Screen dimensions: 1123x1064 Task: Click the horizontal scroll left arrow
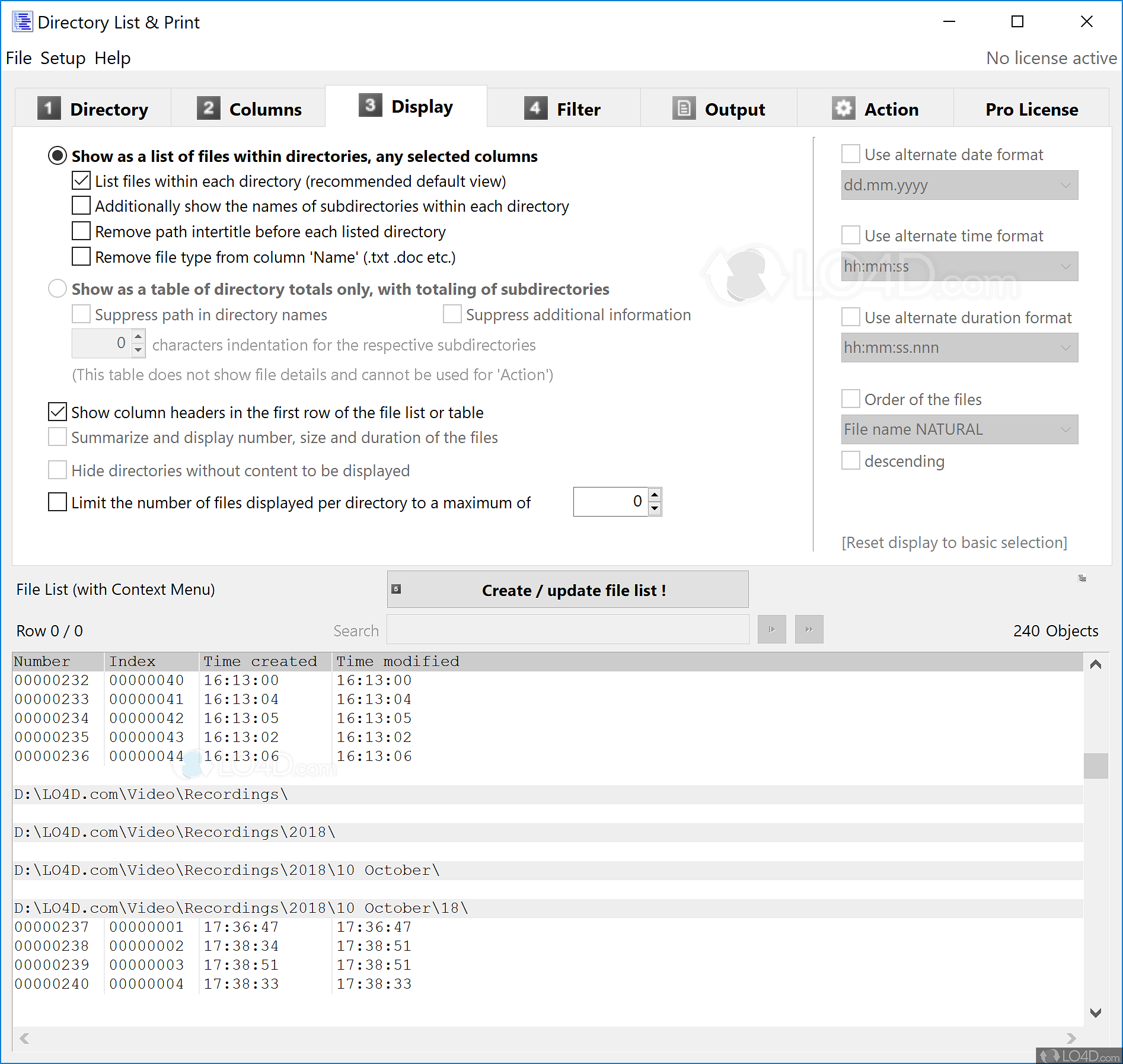(24, 1038)
